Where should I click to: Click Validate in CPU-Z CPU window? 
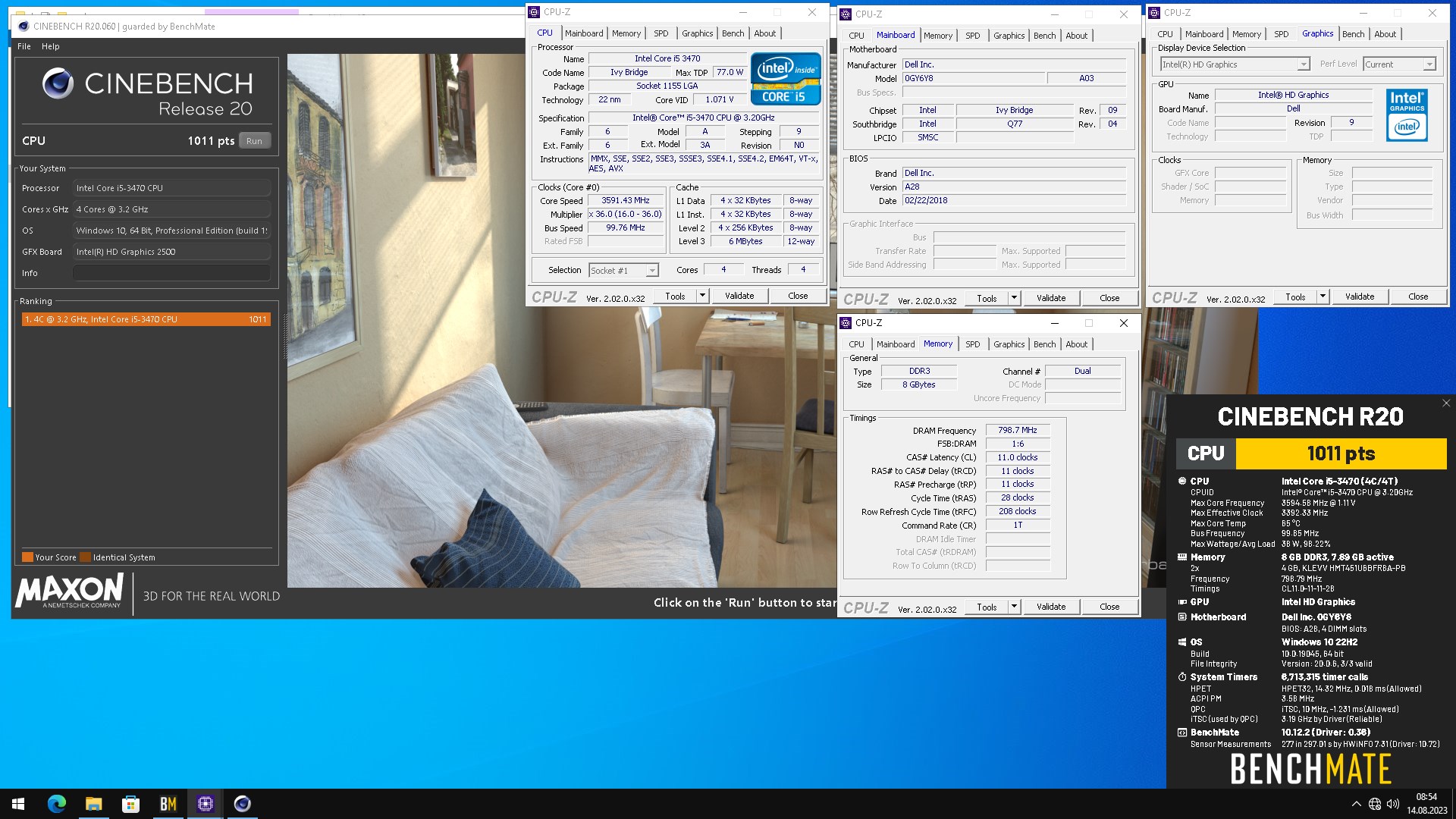pos(739,296)
